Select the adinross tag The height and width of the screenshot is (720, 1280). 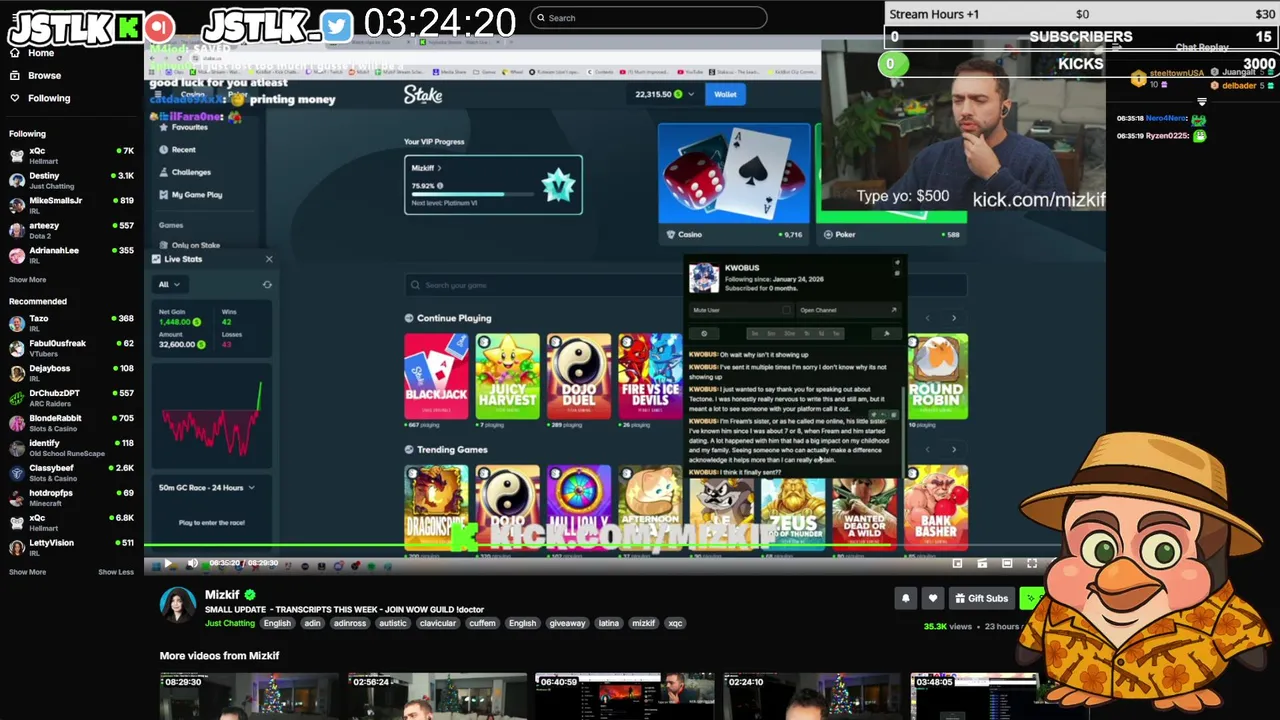point(350,623)
